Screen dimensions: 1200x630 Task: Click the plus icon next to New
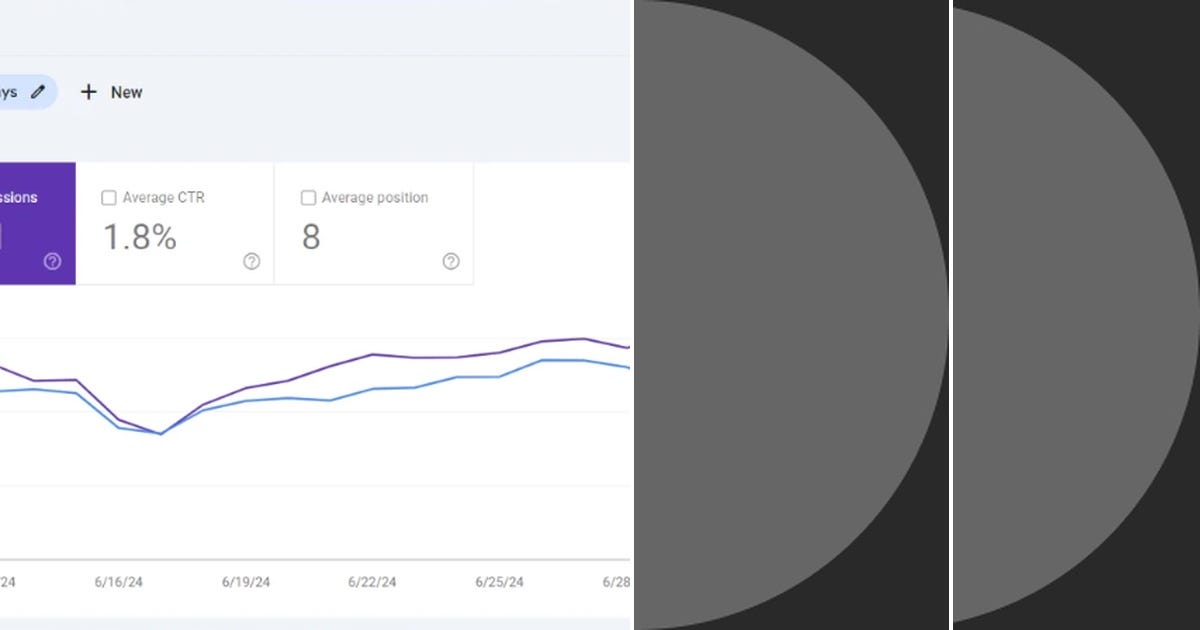[x=90, y=92]
